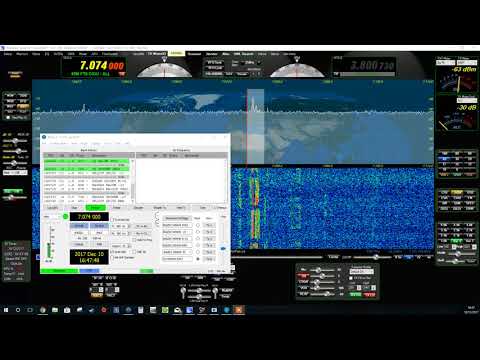Open the Configurations menu in WSJT-X
Viewport: 480px width, 360px height.
click(58, 143)
